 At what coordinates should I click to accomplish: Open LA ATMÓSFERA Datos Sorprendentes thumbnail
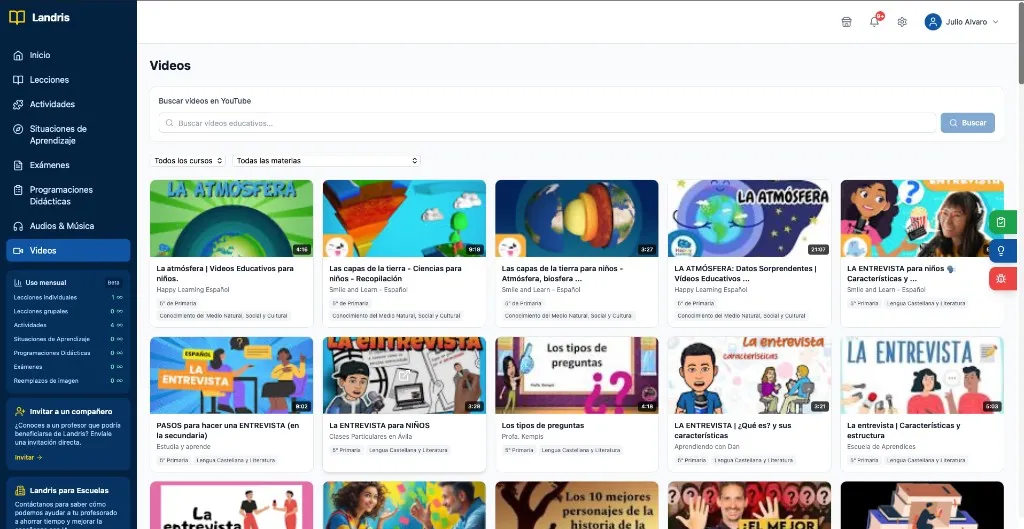click(x=749, y=218)
